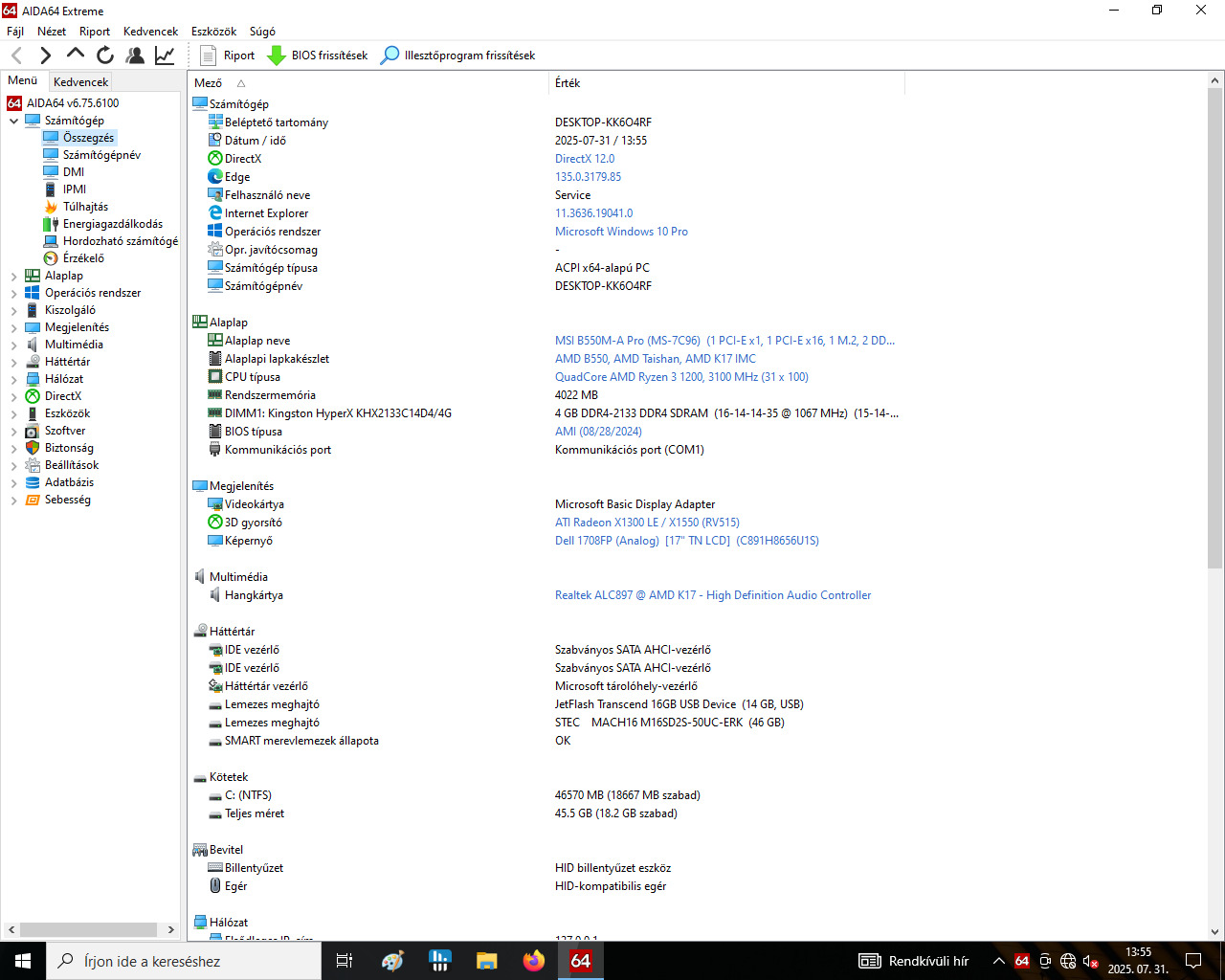Open user management via the person icon
Viewport: 1225px width, 980px height.
135,56
